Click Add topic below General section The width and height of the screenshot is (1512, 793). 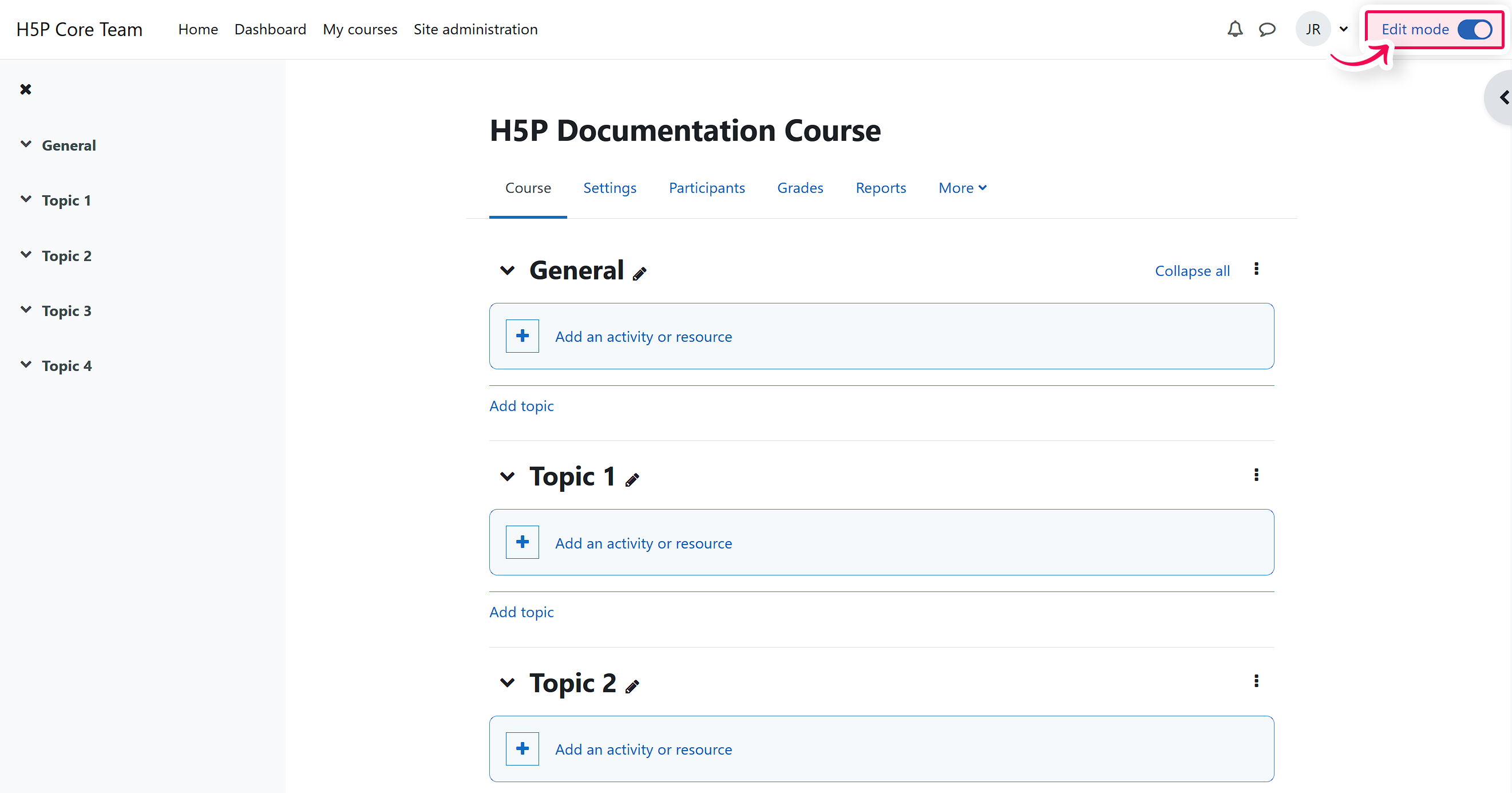(x=521, y=406)
